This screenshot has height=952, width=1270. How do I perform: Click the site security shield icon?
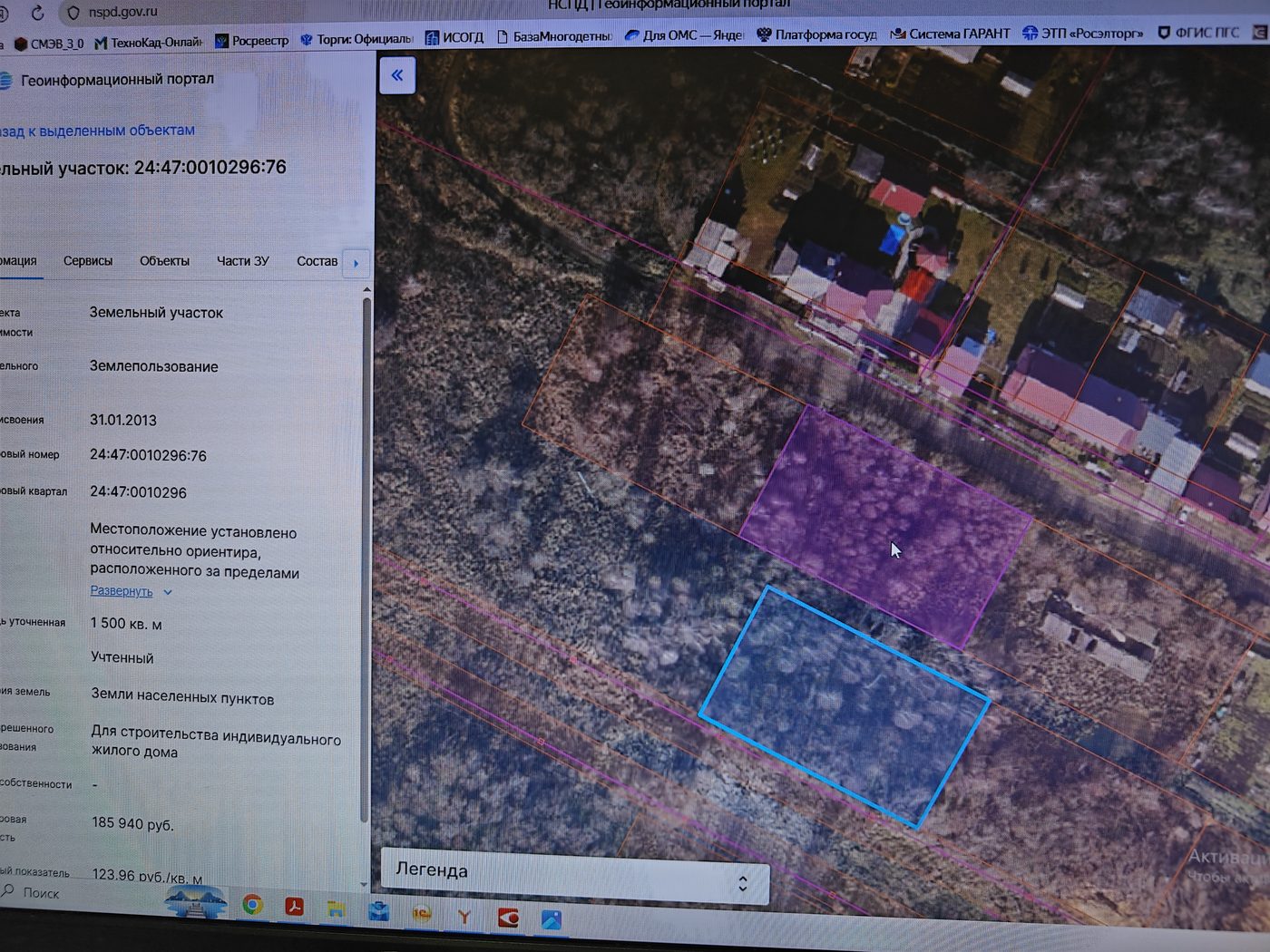(x=73, y=13)
